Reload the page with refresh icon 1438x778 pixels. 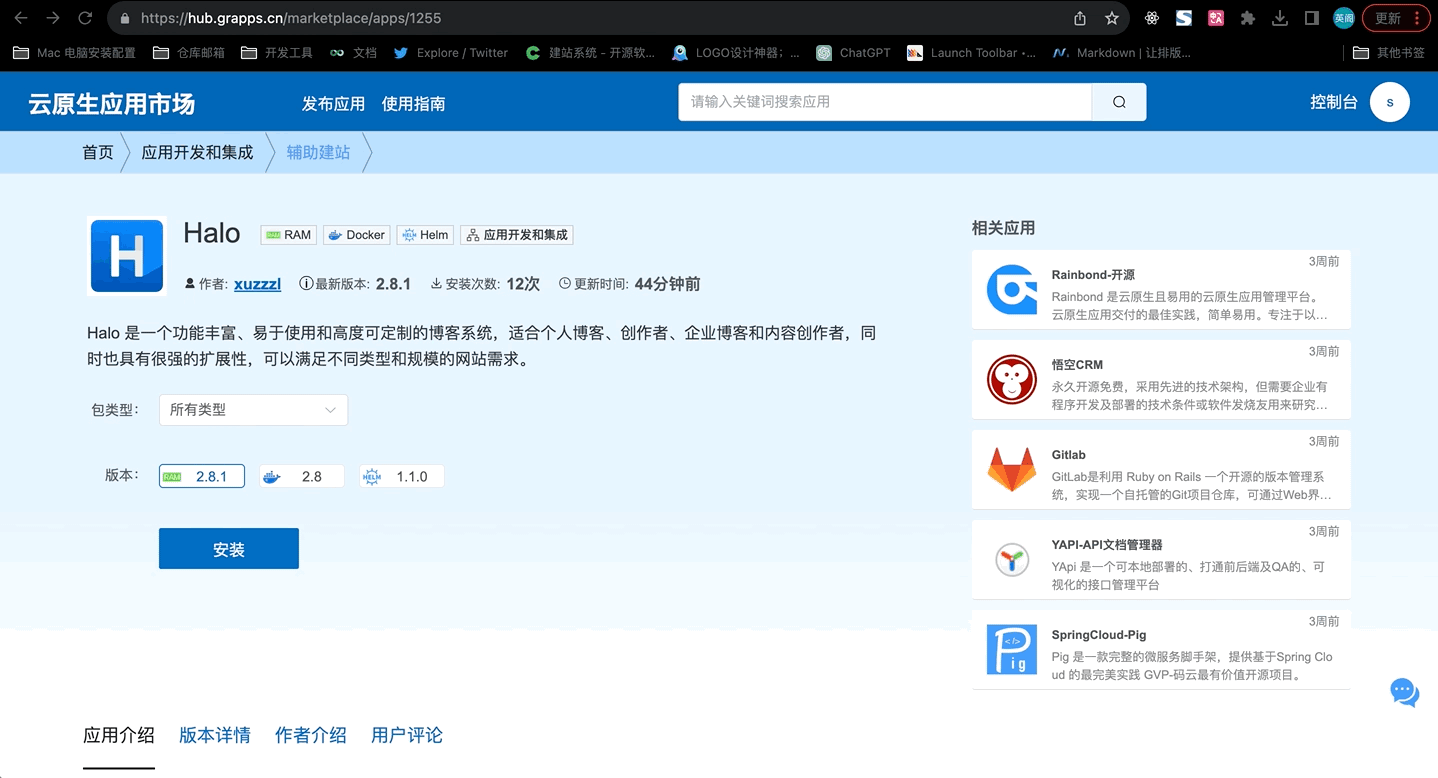(85, 18)
